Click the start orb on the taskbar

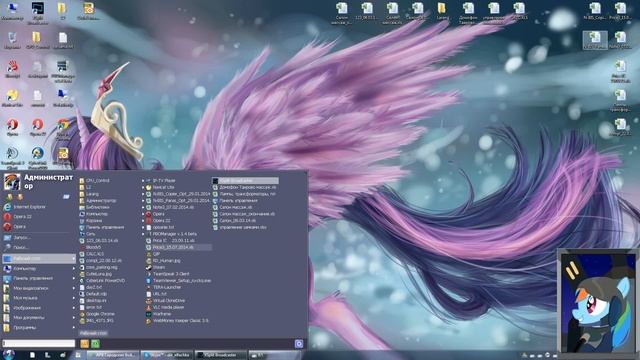click(x=8, y=355)
